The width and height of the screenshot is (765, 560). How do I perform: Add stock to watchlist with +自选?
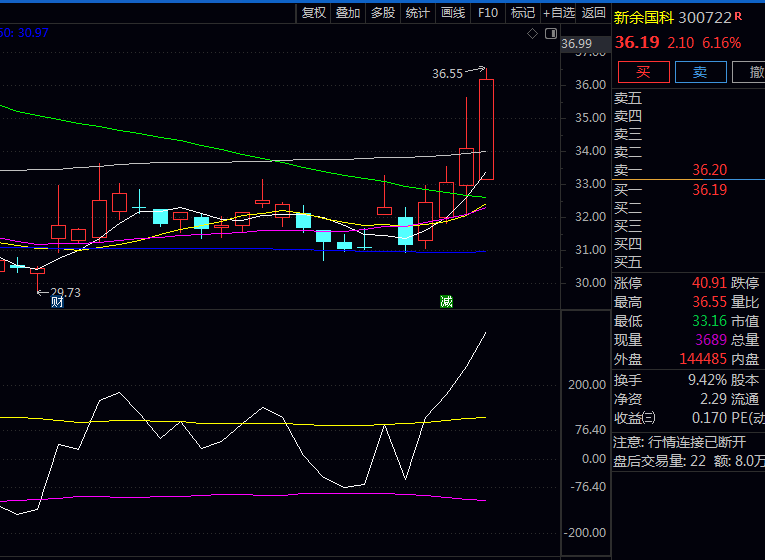tap(559, 13)
